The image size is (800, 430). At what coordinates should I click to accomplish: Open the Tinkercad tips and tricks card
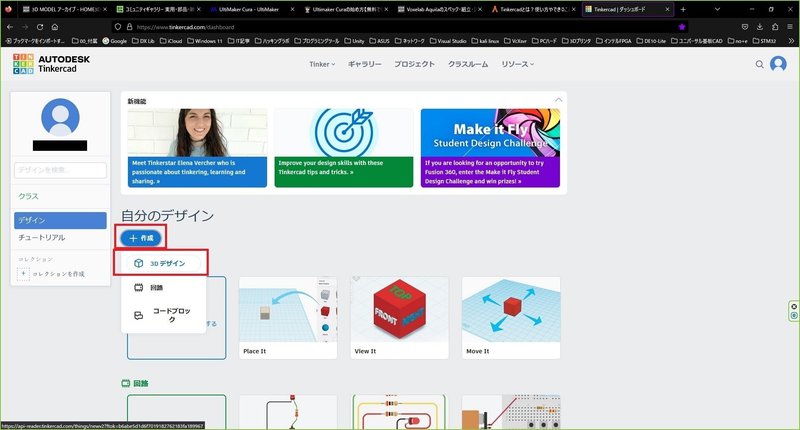pos(344,148)
